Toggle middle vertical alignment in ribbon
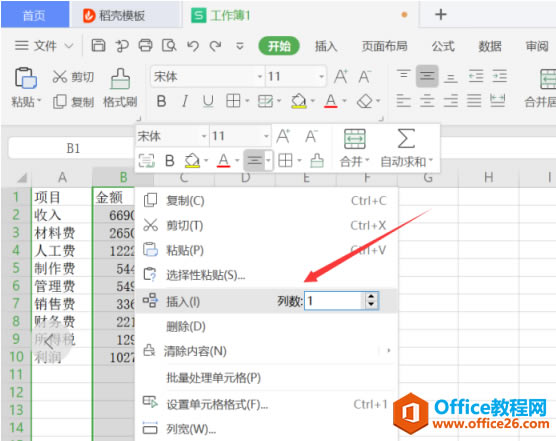The image size is (556, 441). pyautogui.click(x=427, y=76)
